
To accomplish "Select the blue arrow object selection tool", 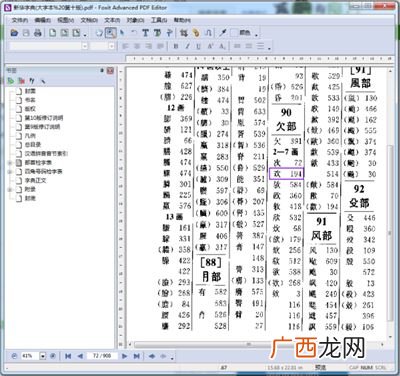I will click(122, 33).
